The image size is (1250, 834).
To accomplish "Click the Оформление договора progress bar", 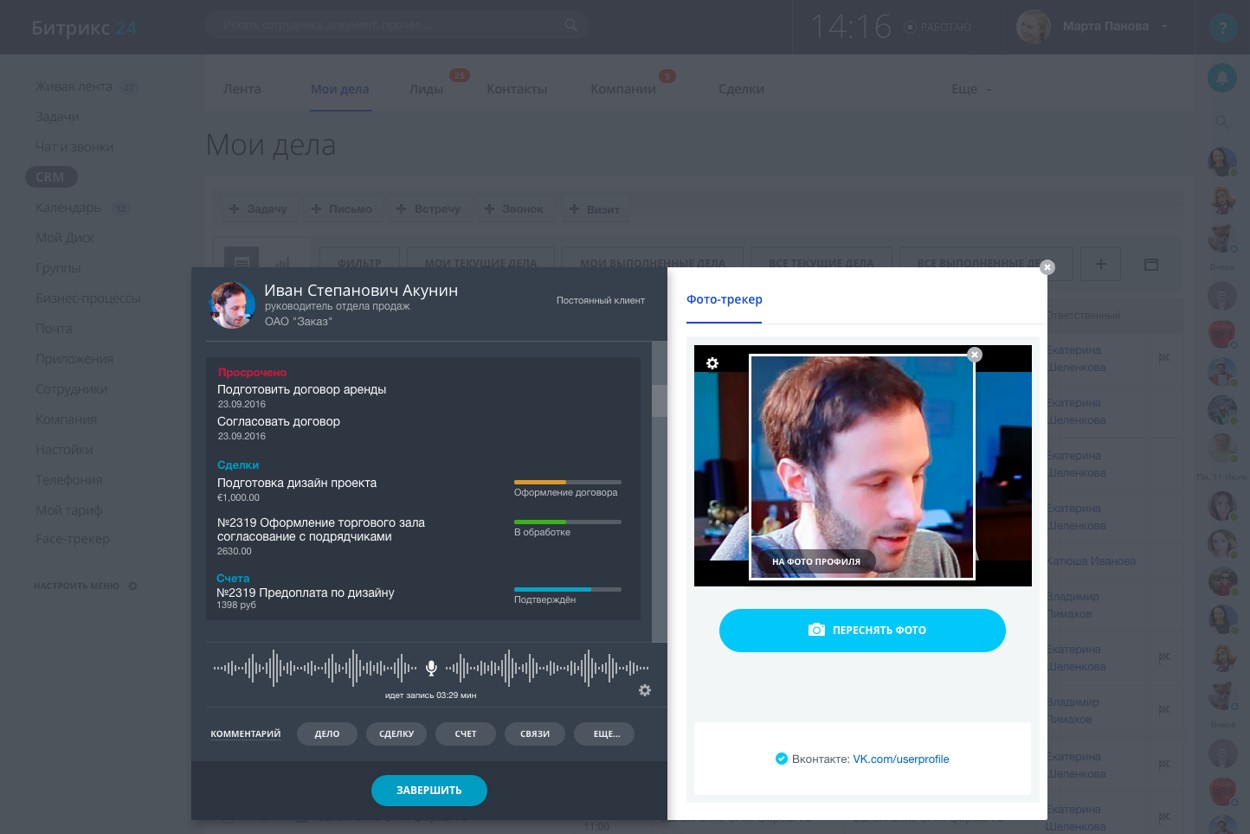I will click(568, 482).
